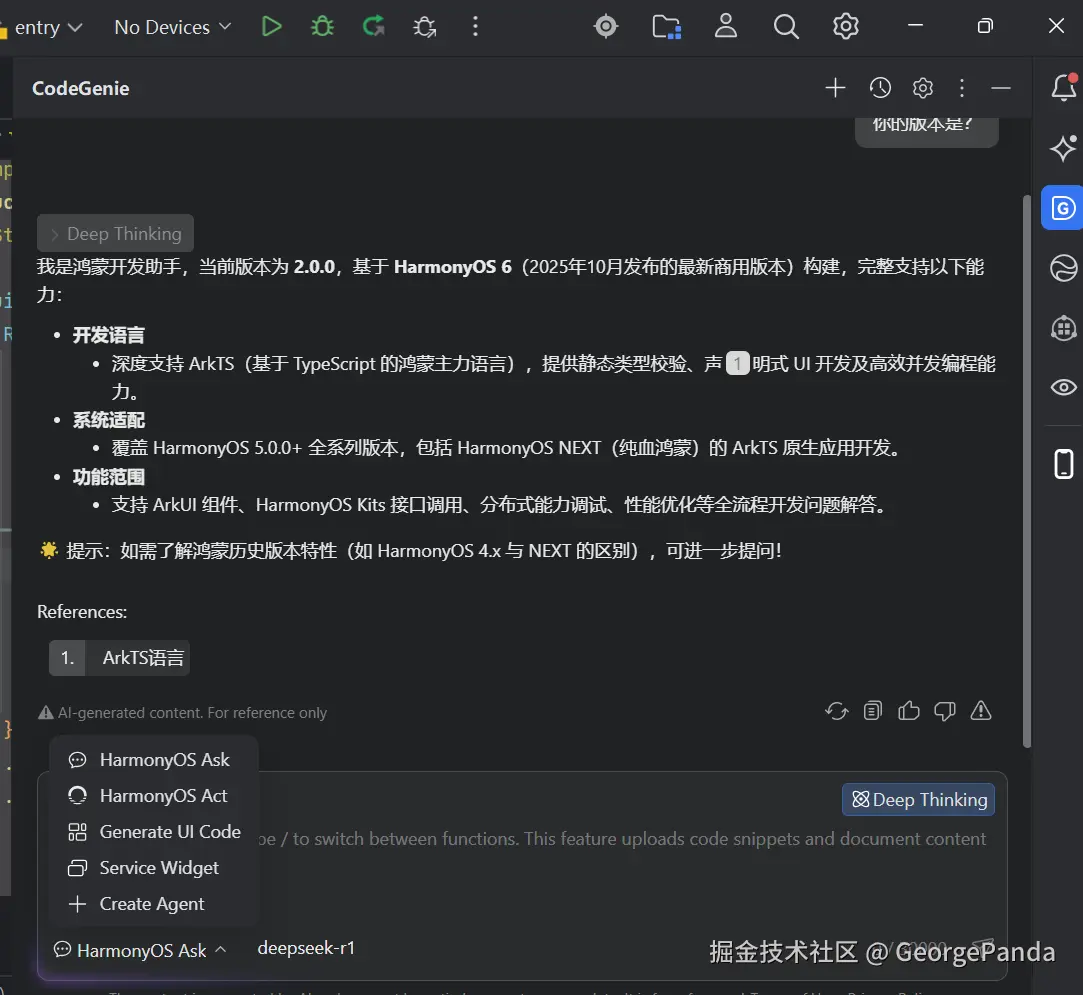Open the HarmonyOS Ask mode dropdown

coord(140,949)
